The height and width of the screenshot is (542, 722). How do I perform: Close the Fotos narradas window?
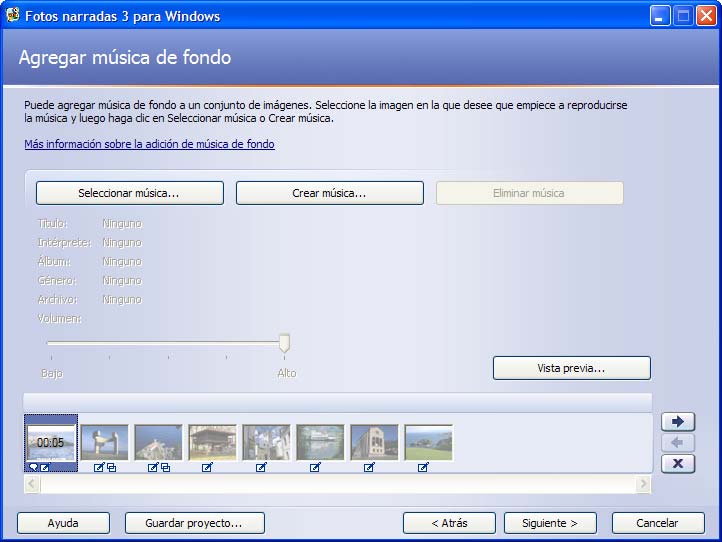pos(706,16)
